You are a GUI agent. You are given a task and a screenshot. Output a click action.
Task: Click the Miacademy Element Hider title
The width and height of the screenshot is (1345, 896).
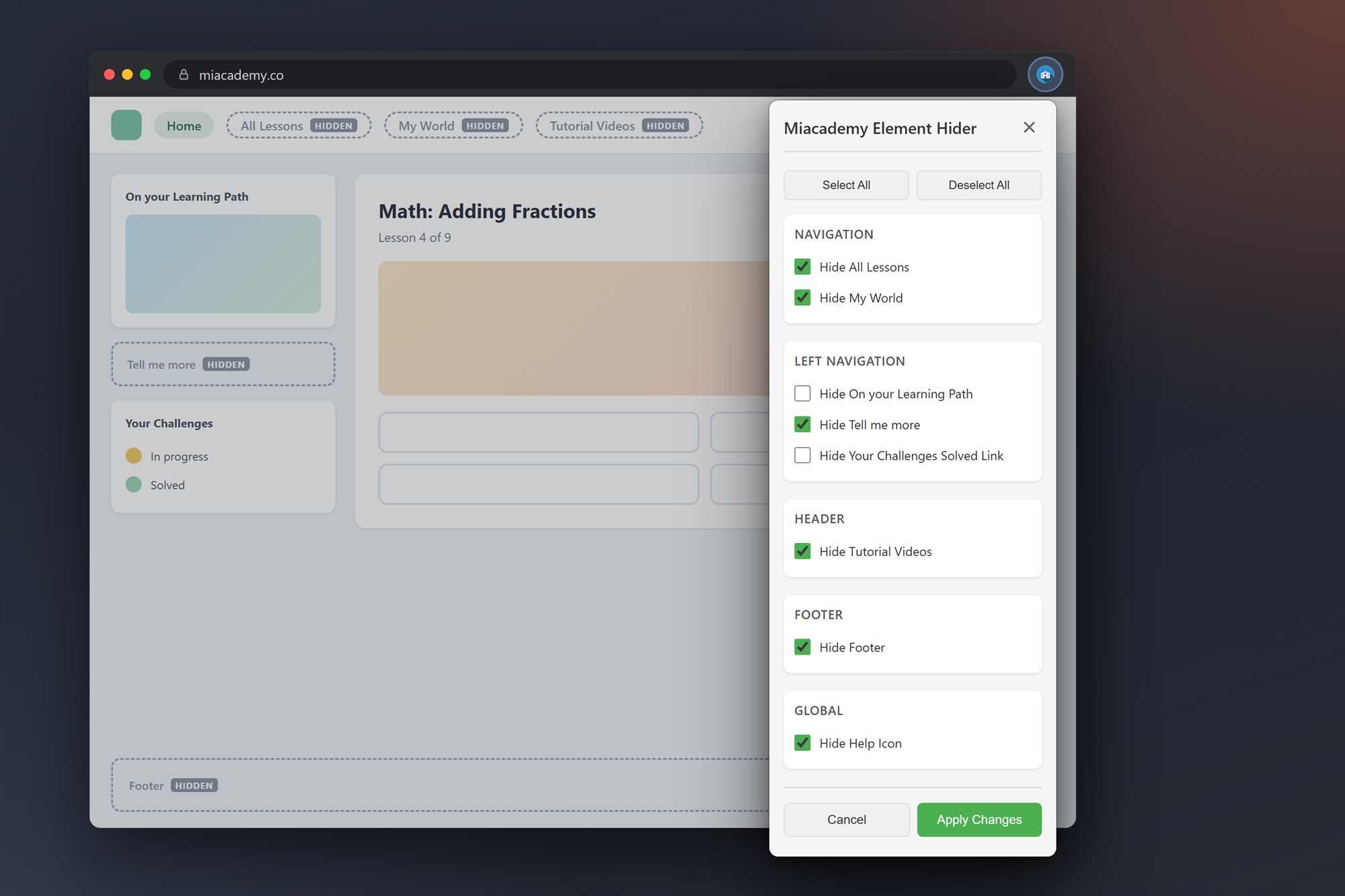click(880, 128)
